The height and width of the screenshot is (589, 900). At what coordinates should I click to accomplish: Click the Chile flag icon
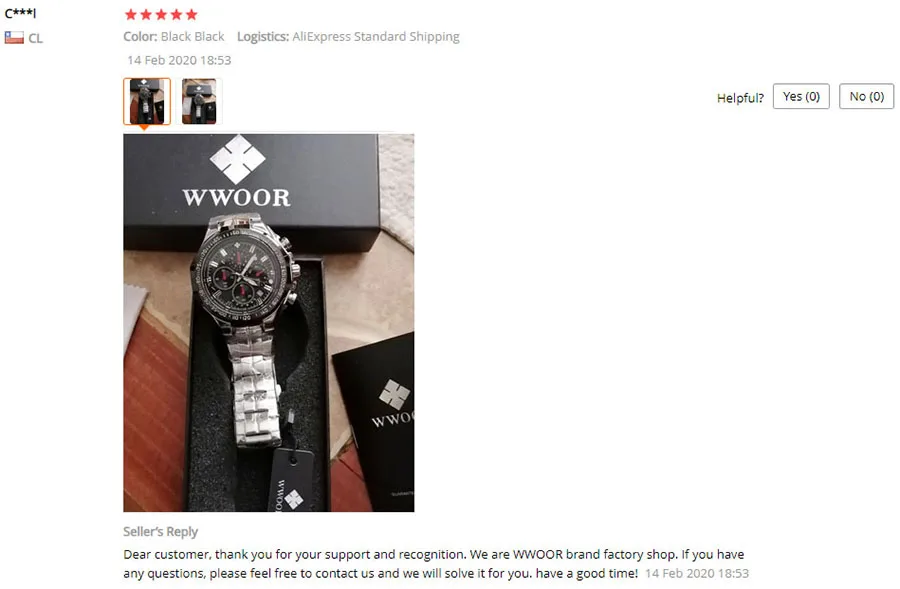pos(14,38)
